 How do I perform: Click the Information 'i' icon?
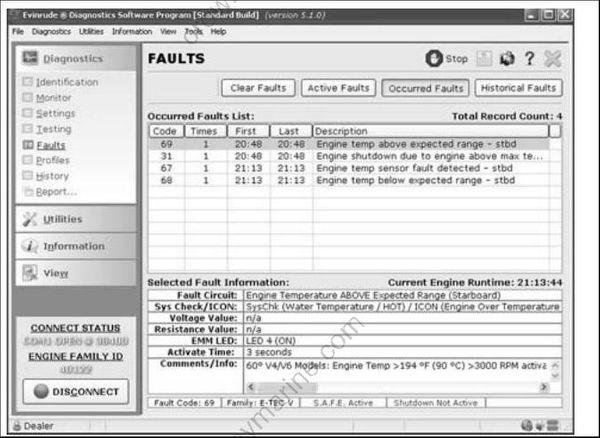click(29, 246)
